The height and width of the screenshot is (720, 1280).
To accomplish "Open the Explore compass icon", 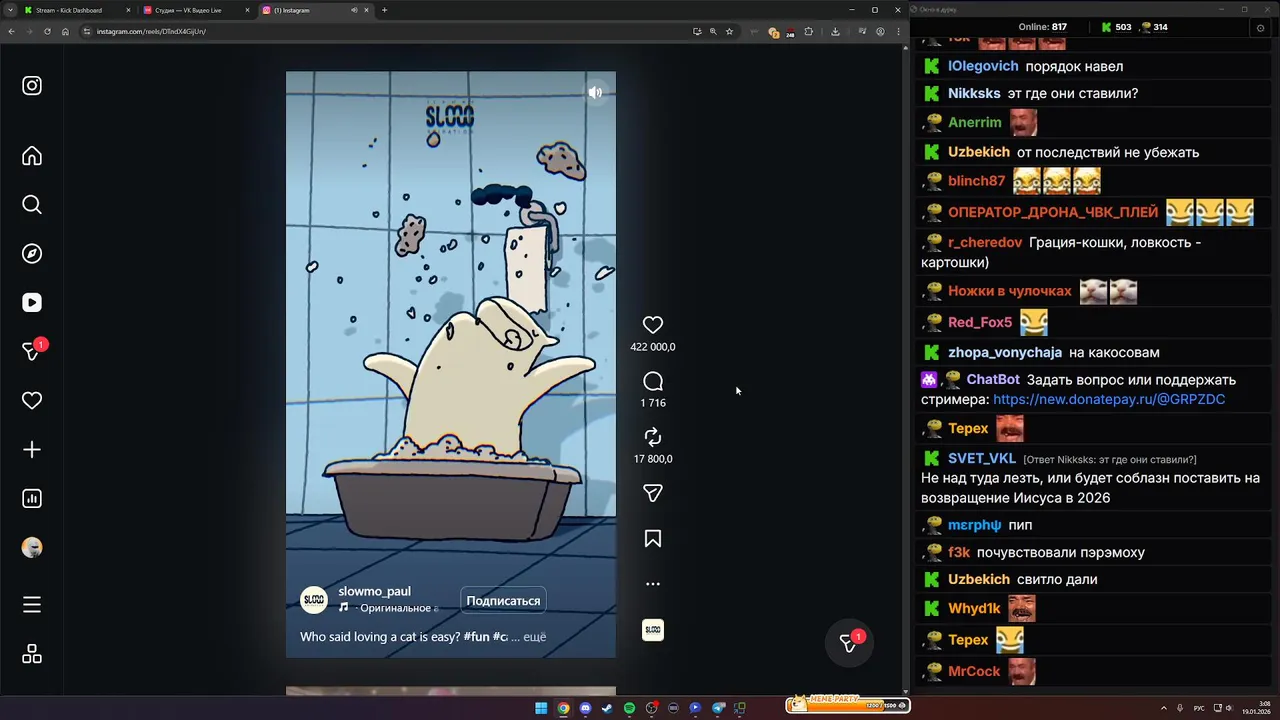I will [32, 253].
